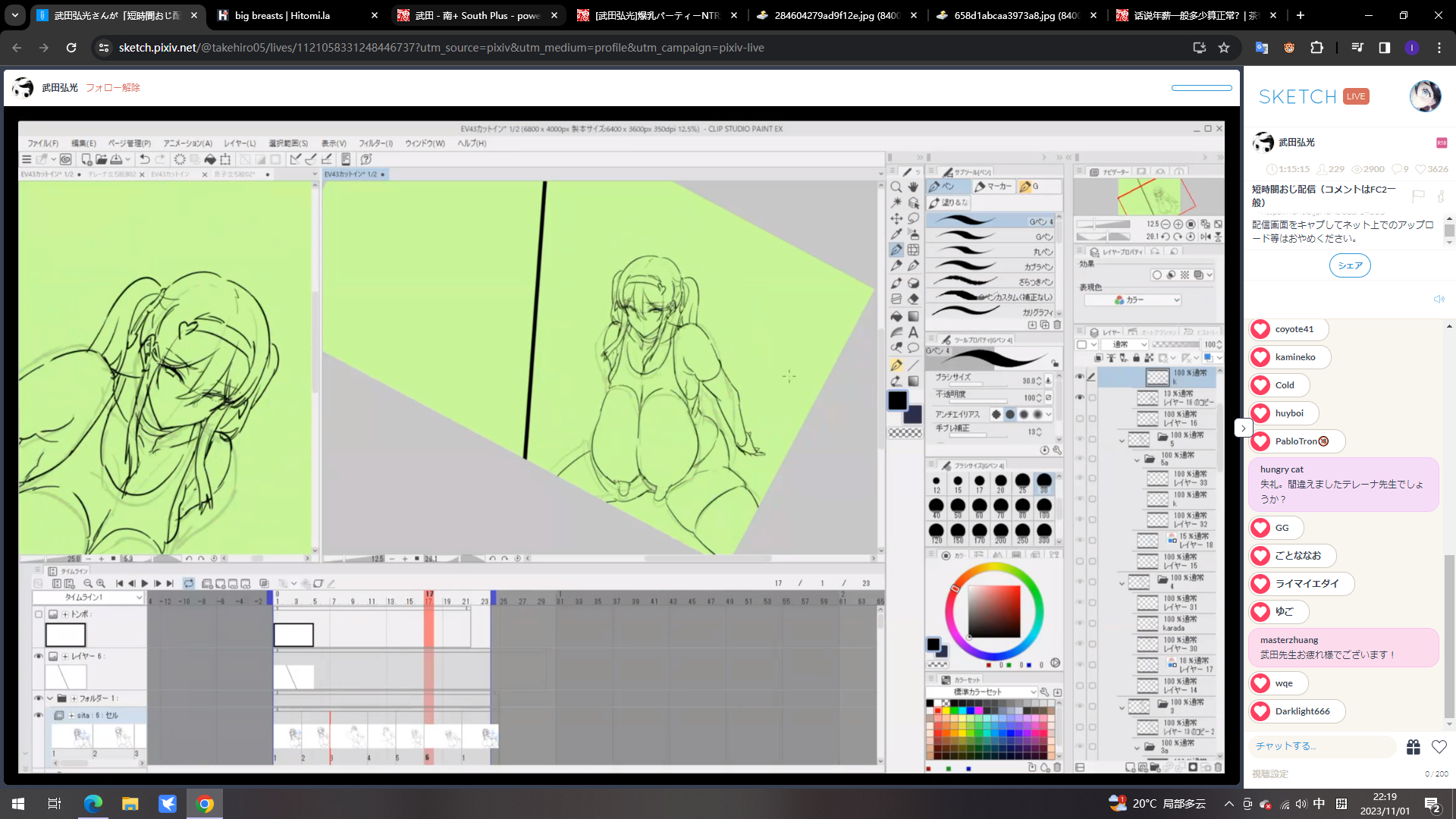Zoom in using navigator plus button
The height and width of the screenshot is (819, 1456).
tap(1178, 224)
